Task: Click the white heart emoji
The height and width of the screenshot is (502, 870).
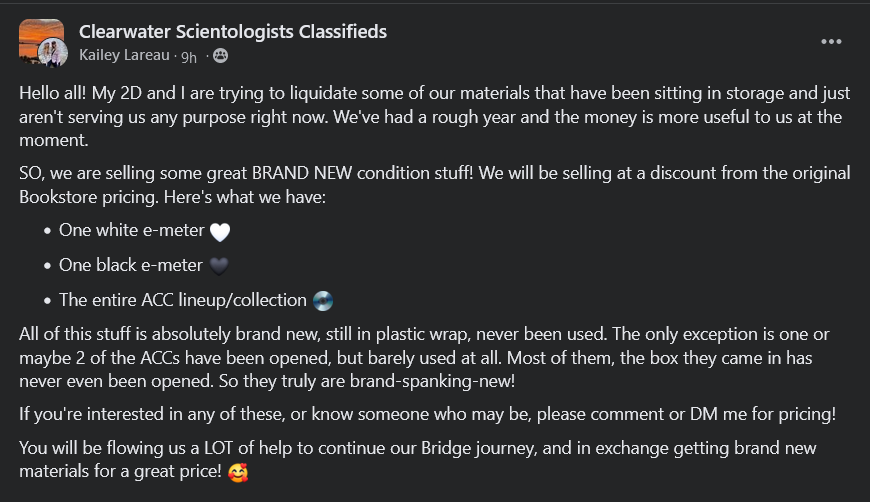Action: [221, 233]
